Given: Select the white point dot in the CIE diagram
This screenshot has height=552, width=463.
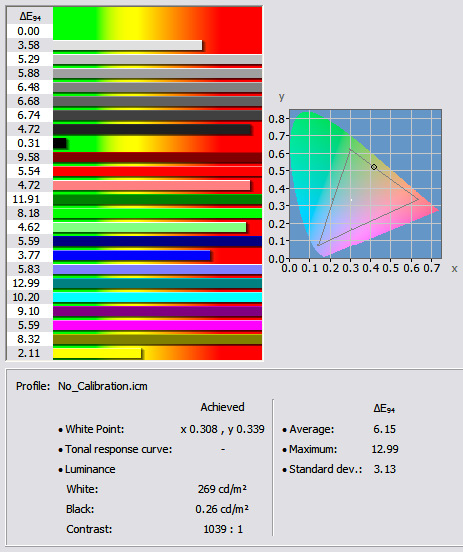Looking at the screenshot, I should (x=351, y=200).
